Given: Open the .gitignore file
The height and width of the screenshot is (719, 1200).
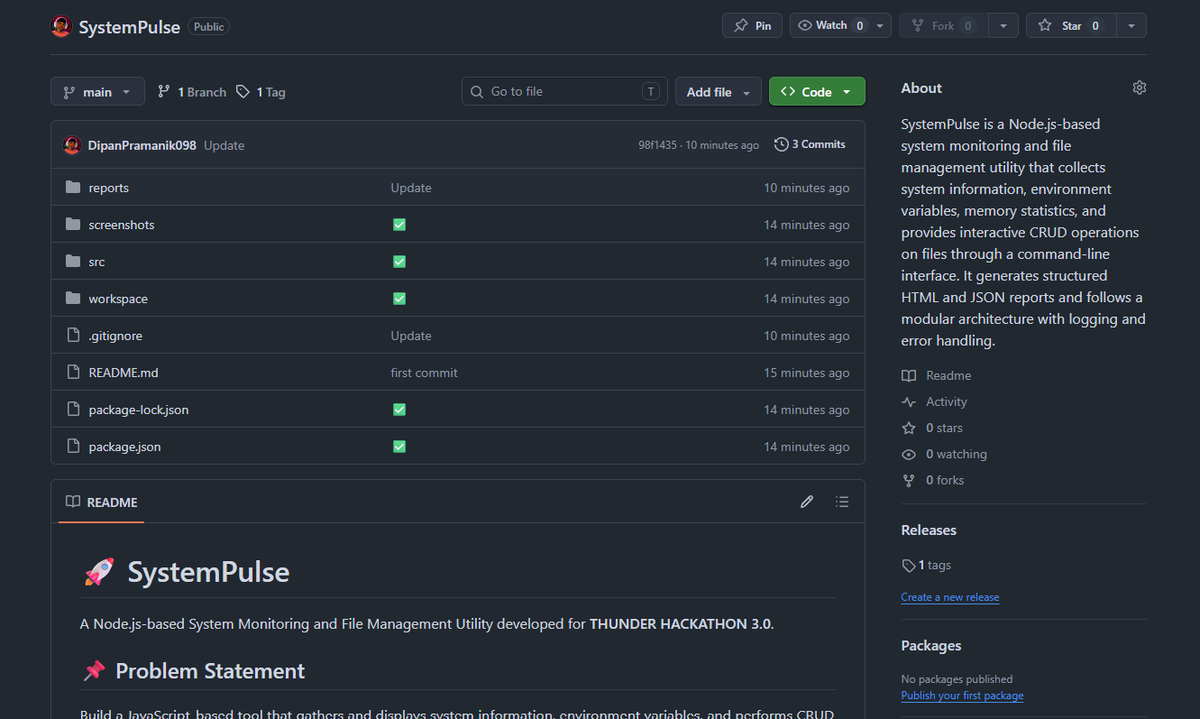Looking at the screenshot, I should [x=116, y=336].
